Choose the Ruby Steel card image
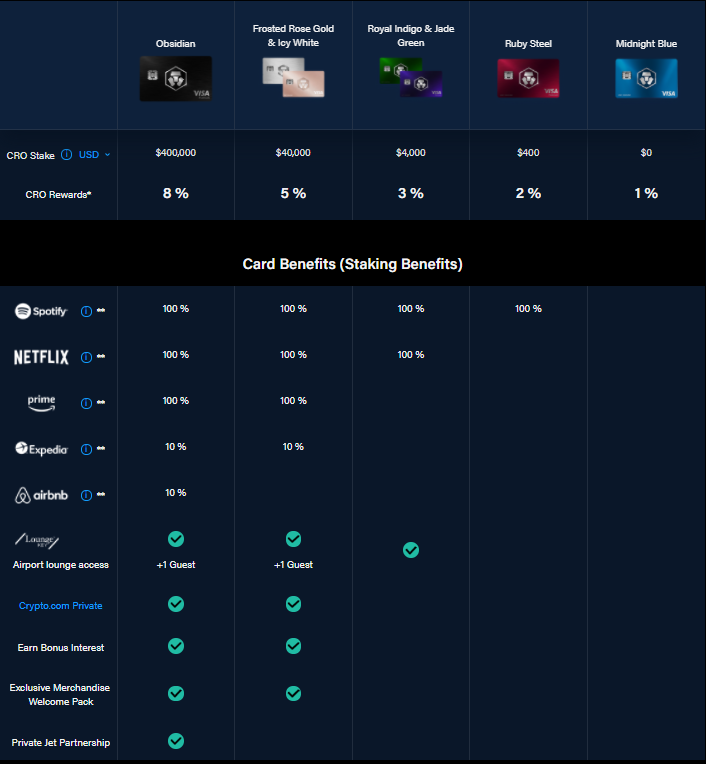The height and width of the screenshot is (764, 706). coord(528,78)
